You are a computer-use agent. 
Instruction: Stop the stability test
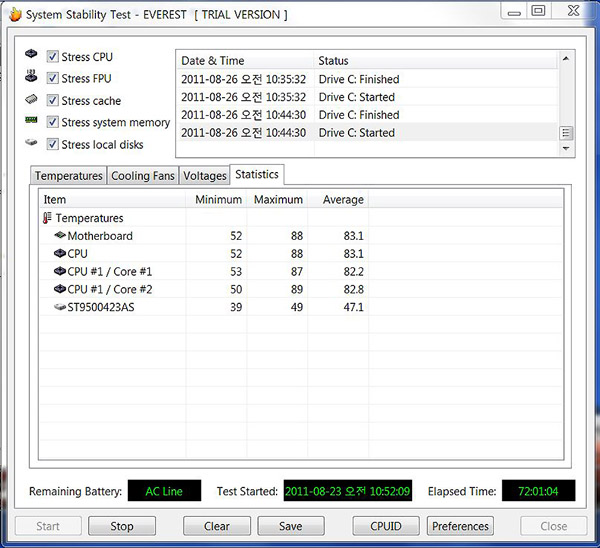(x=122, y=526)
